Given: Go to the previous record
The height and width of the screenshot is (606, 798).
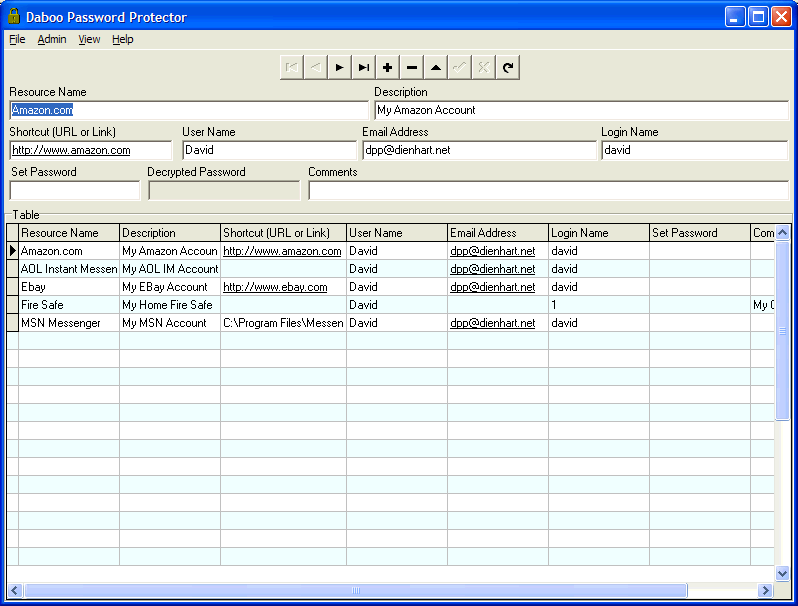Looking at the screenshot, I should tap(316, 67).
